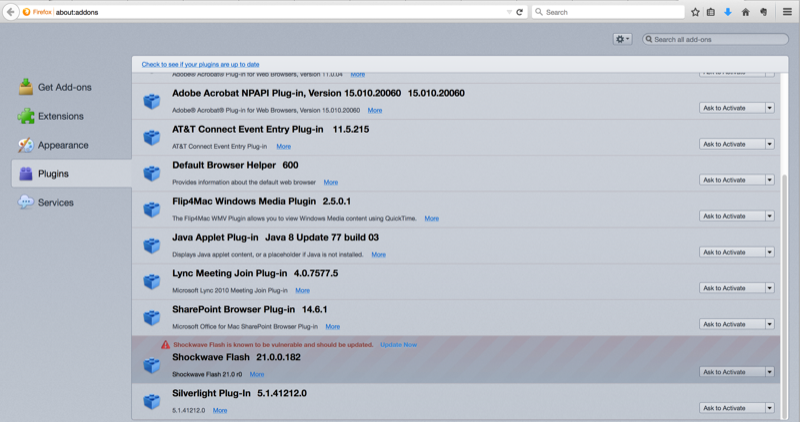Screen dimensions: 800x422
Task: Click the Firefox identity icon in address bar
Action: (x=27, y=12)
